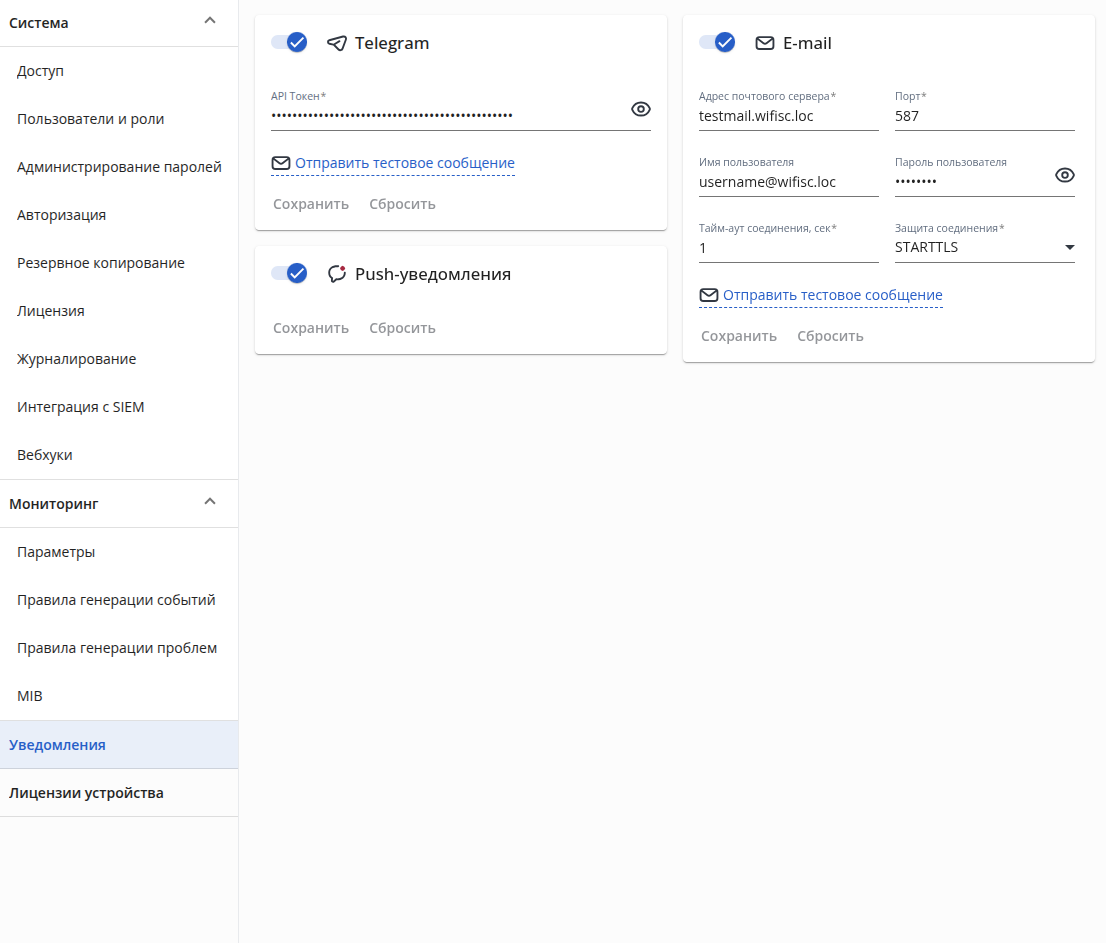
Task: Open the Защита соединения STARTTLS dropdown
Action: point(985,248)
